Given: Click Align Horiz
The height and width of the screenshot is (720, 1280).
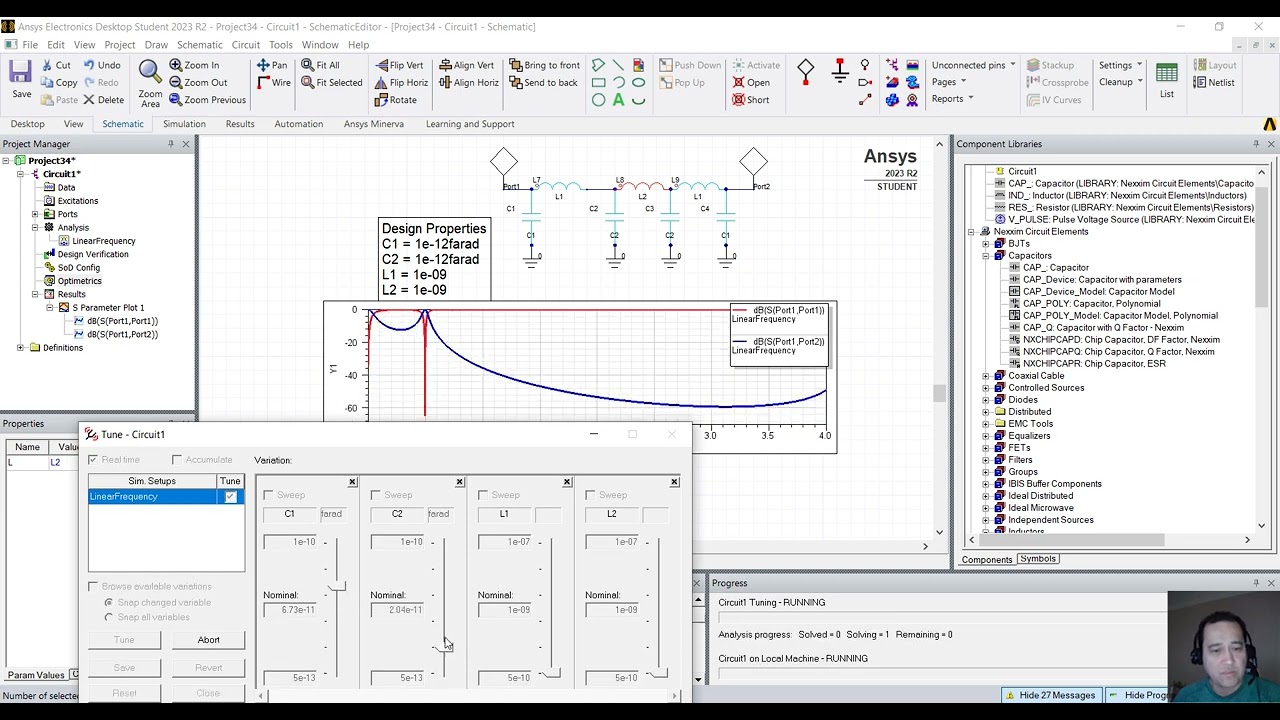Looking at the screenshot, I should pyautogui.click(x=468, y=83).
